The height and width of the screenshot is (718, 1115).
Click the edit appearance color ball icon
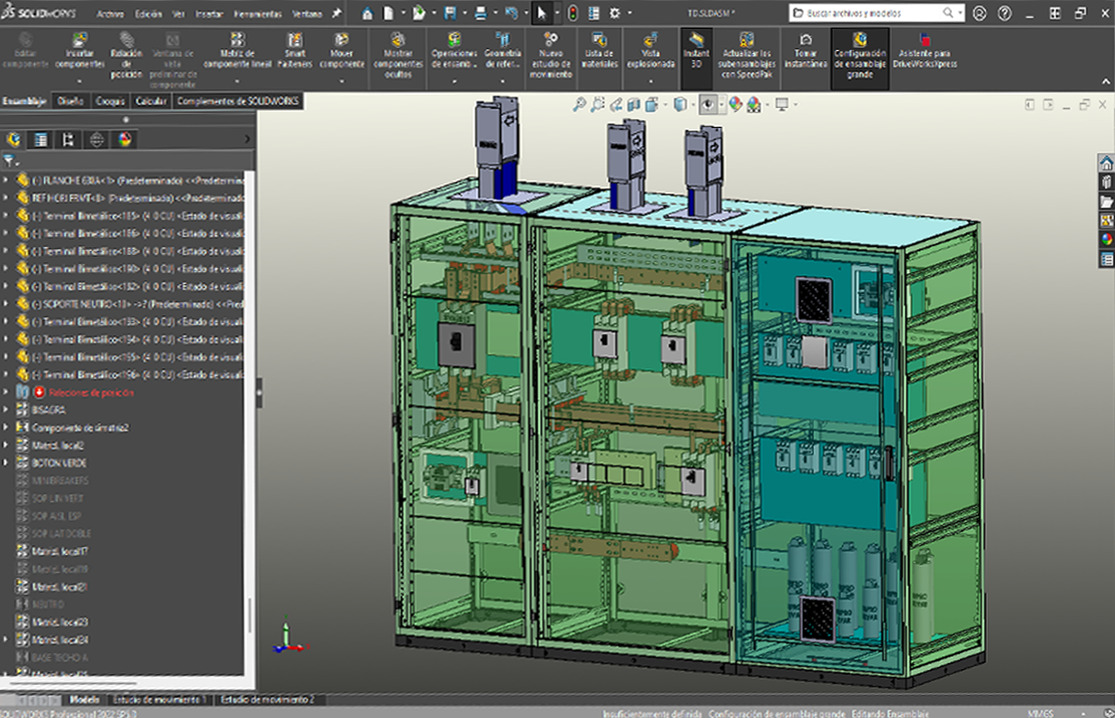(x=736, y=104)
